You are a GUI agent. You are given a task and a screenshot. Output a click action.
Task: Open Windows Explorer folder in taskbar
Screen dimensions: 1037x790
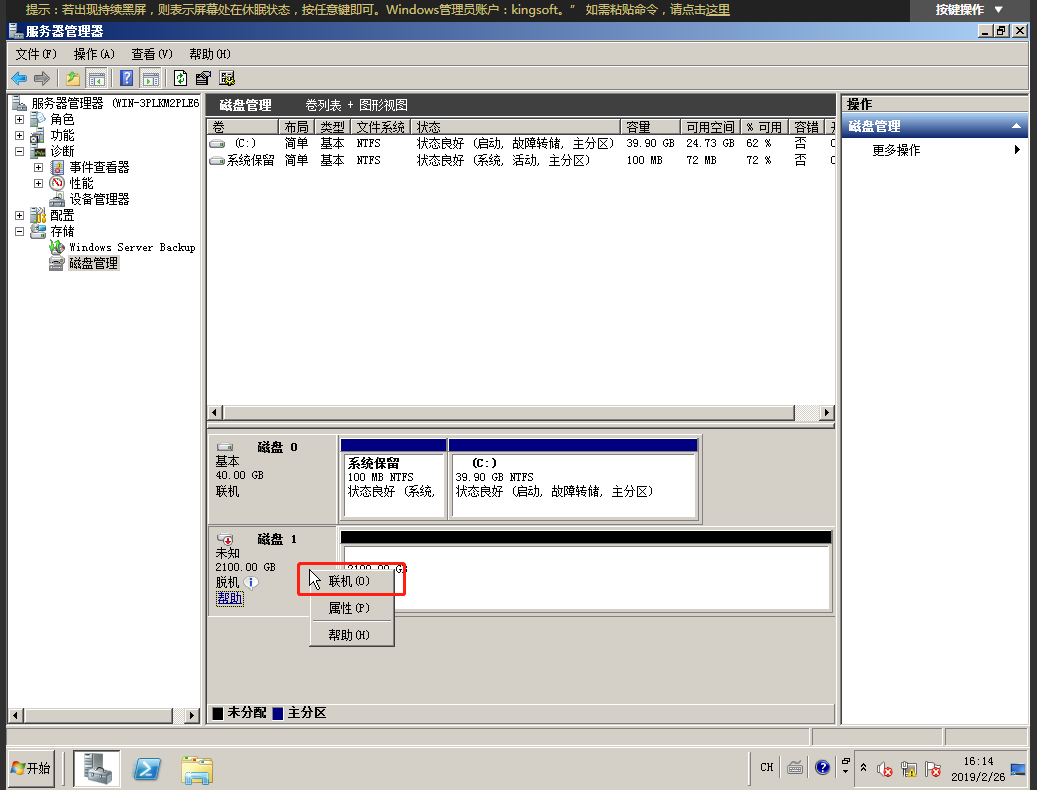197,768
